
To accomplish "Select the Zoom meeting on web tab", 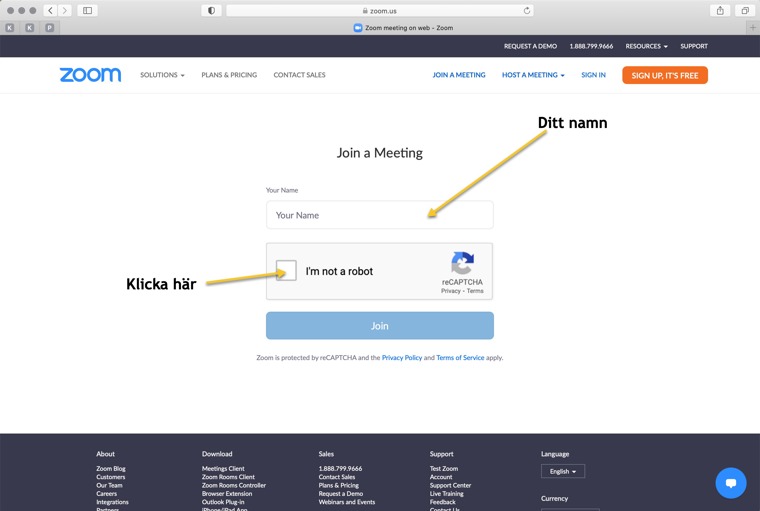I will (x=403, y=28).
